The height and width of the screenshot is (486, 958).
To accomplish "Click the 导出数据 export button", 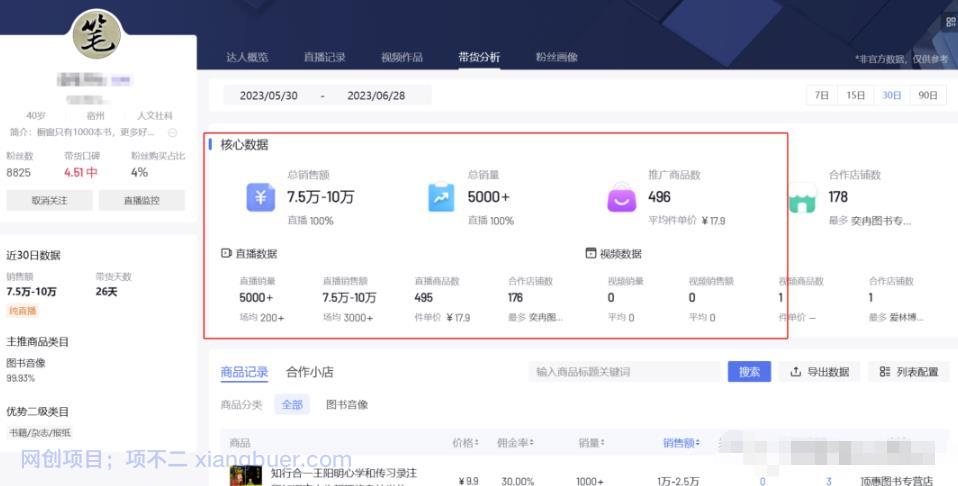I will tap(819, 372).
